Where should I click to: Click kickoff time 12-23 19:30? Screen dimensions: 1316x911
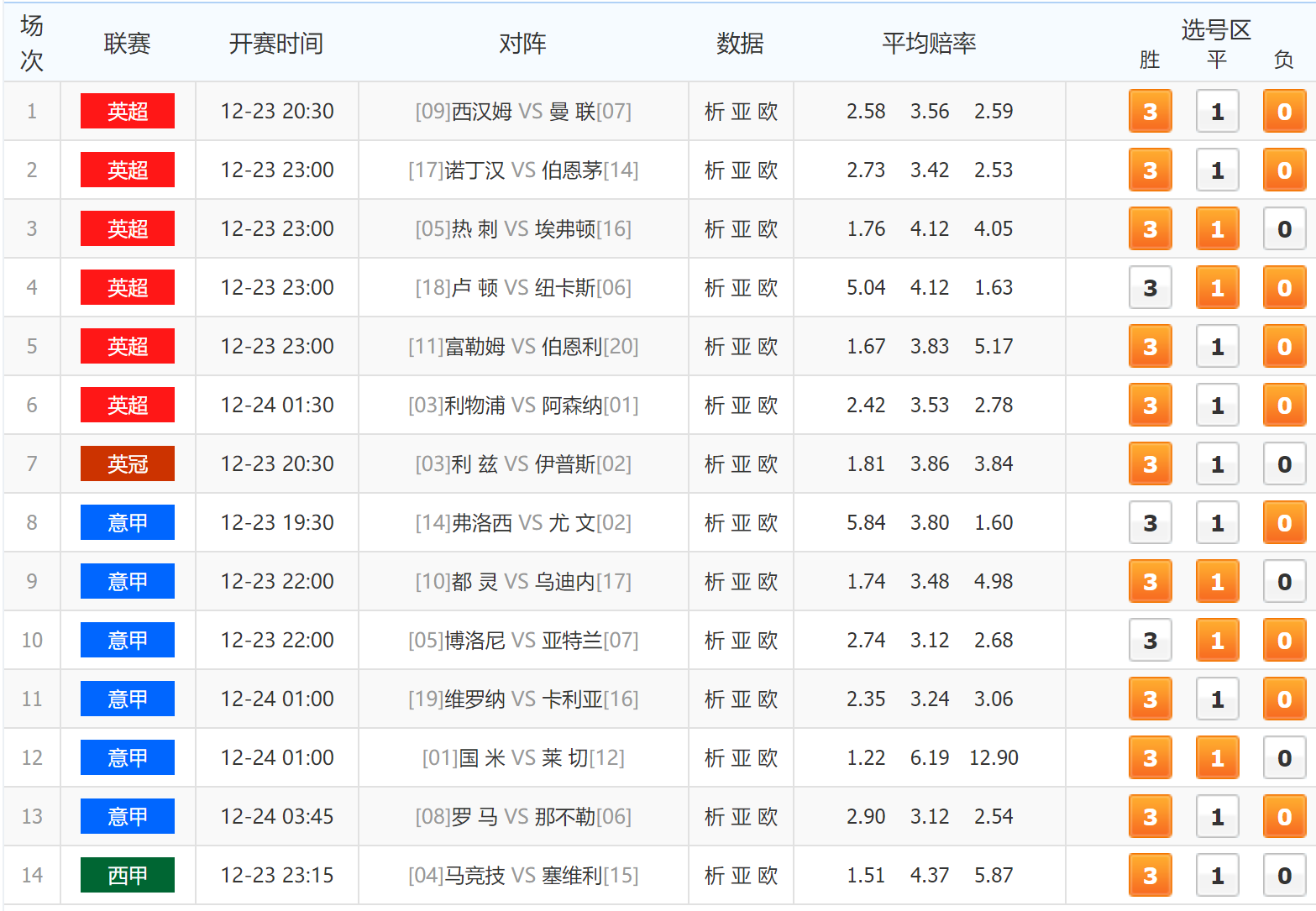click(277, 522)
